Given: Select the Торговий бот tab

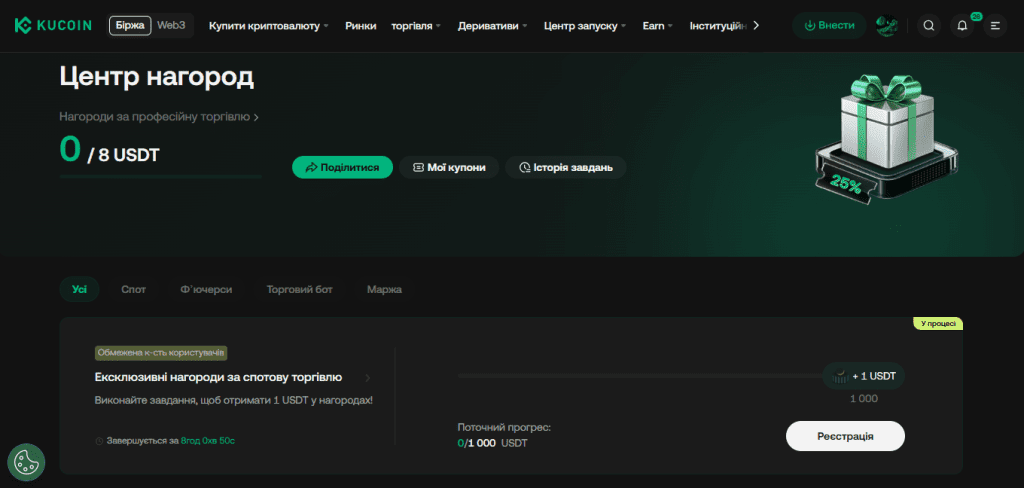Looking at the screenshot, I should [x=300, y=289].
